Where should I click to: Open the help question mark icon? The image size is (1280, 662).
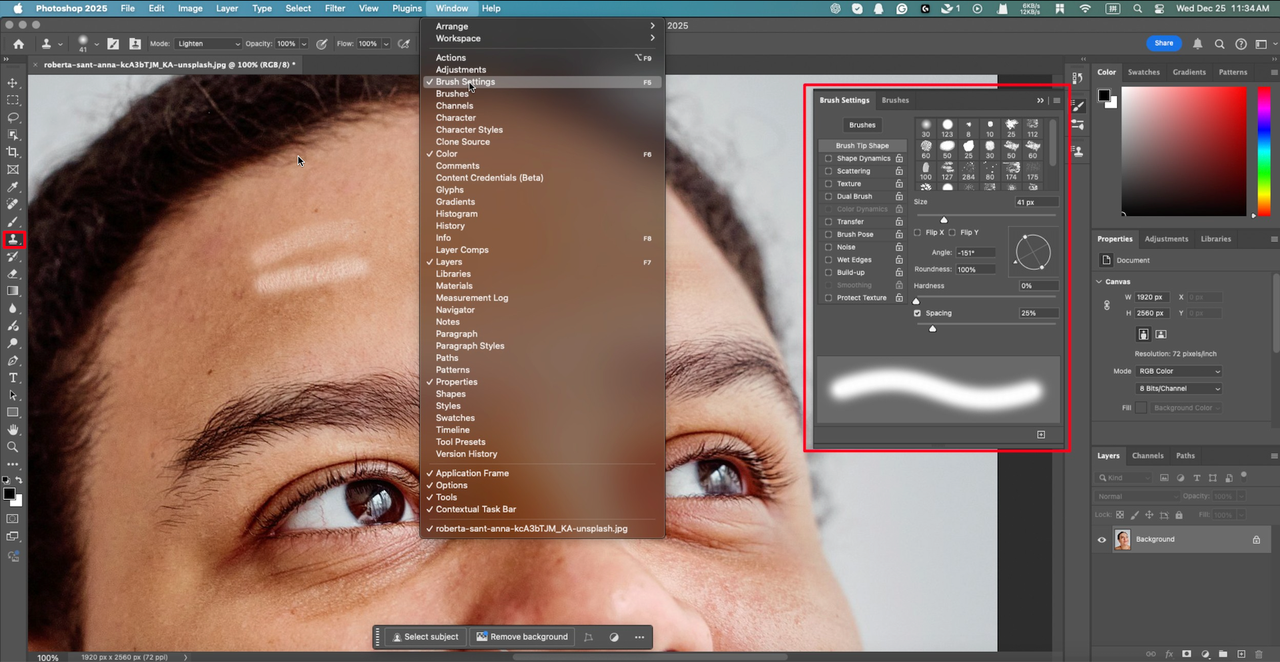1241,44
